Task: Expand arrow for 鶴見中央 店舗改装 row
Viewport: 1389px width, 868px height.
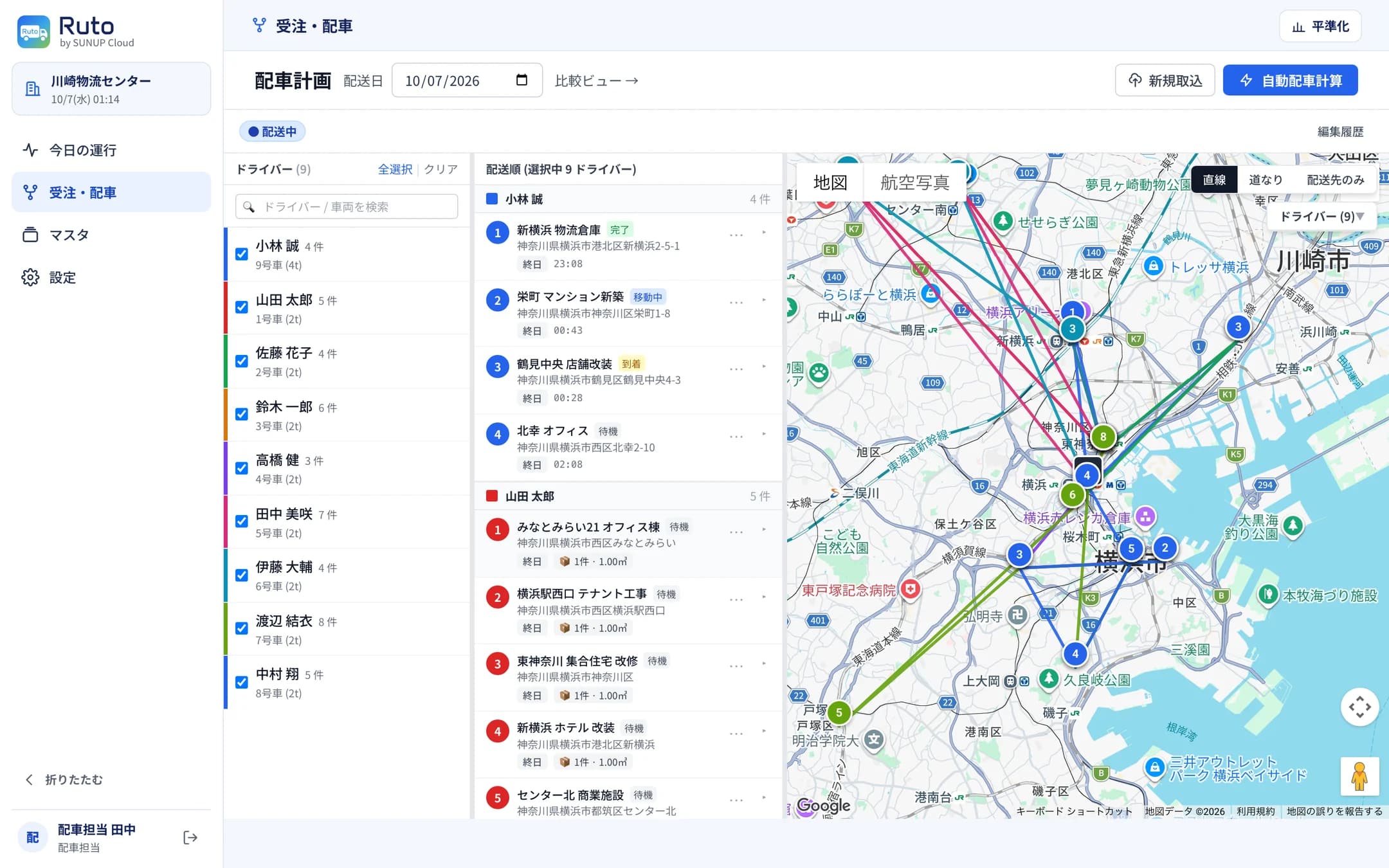Action: 764,366
